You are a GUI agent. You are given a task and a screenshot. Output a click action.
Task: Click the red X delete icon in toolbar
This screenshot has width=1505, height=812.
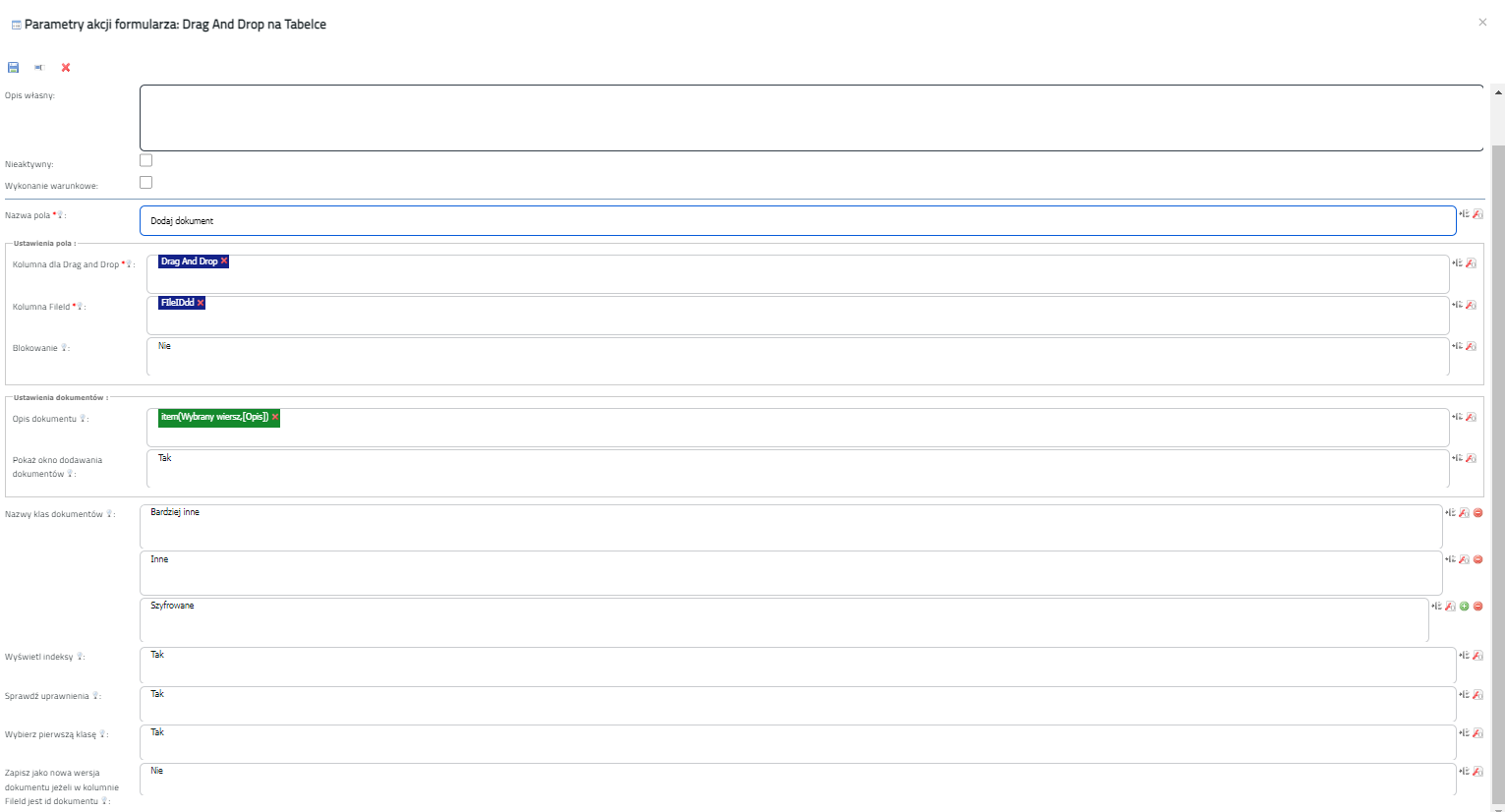[x=66, y=68]
